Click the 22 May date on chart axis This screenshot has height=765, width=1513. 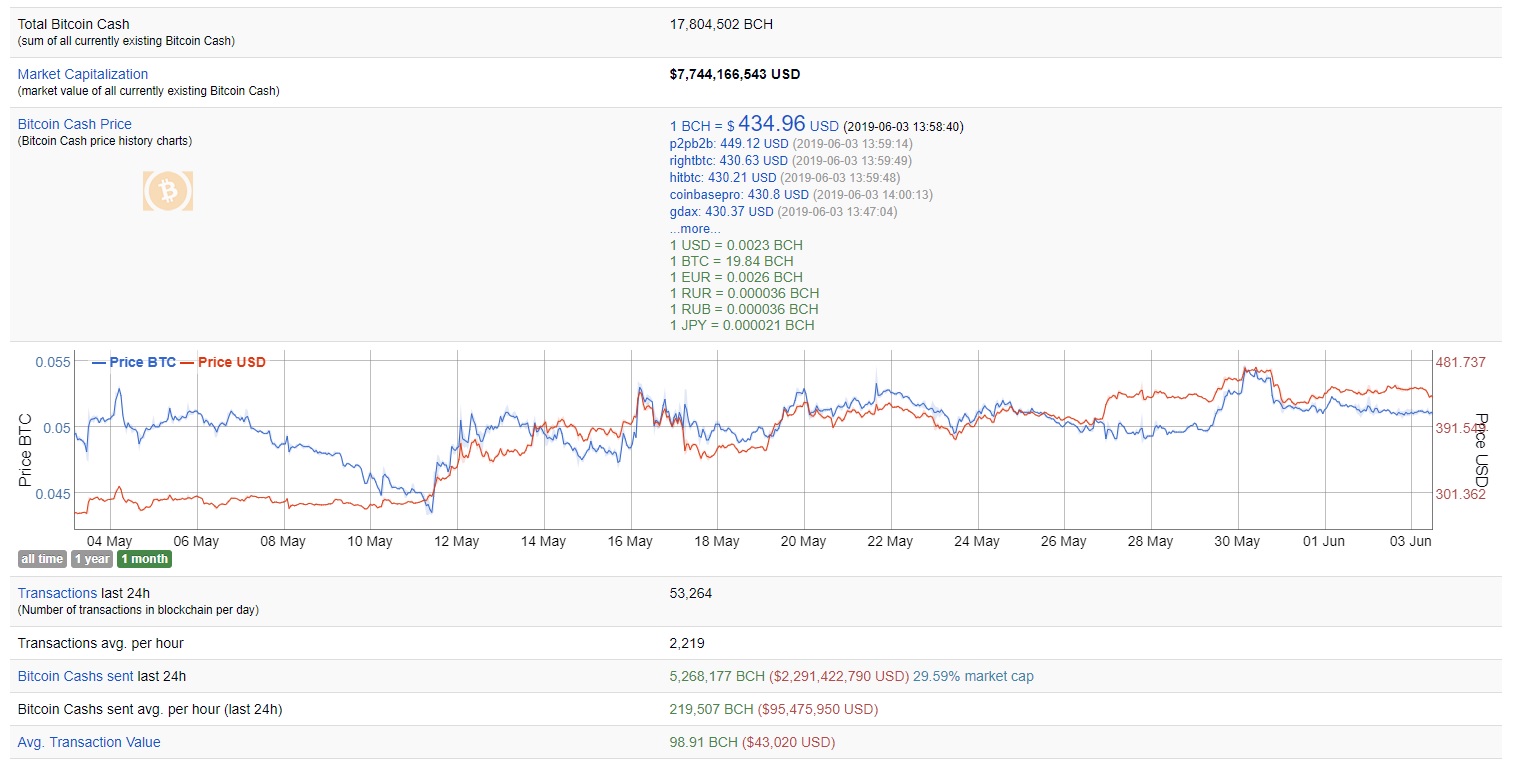890,541
